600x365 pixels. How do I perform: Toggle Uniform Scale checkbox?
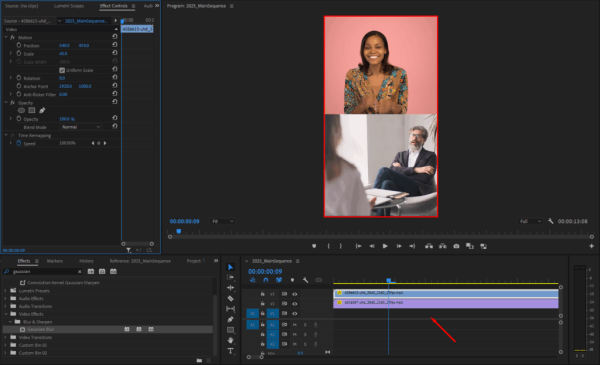click(62, 70)
